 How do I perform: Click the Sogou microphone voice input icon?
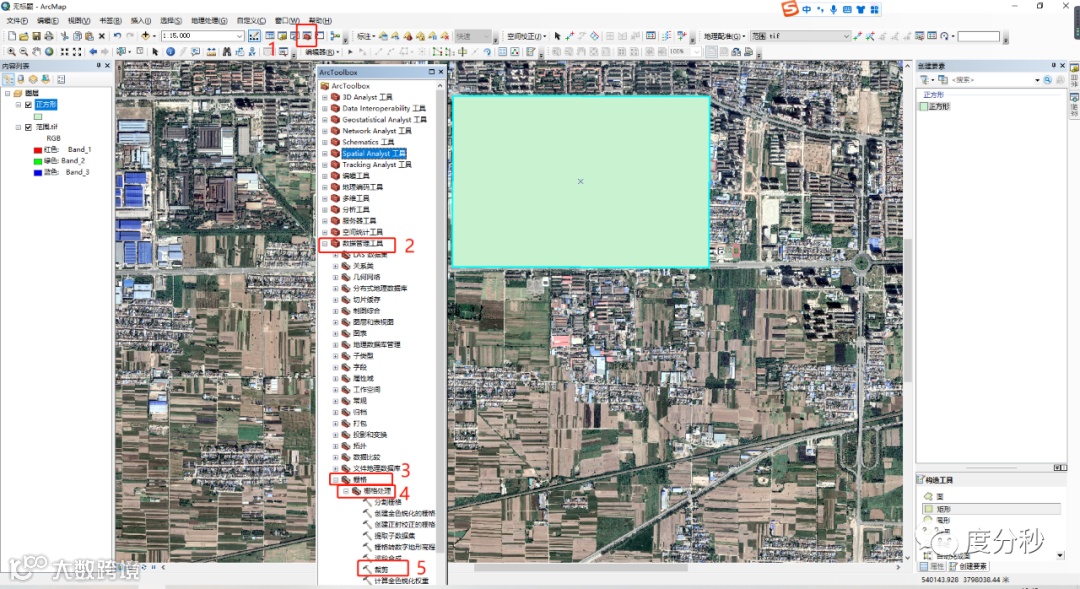pyautogui.click(x=833, y=9)
